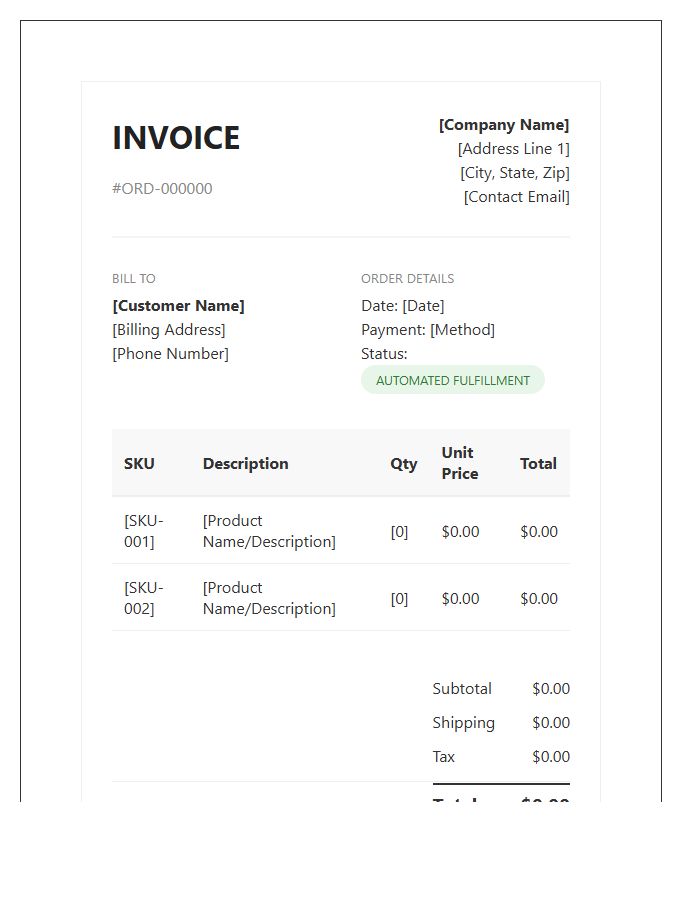Screen dimensions: 700x900
Task: Click the Subtotal amount $0.00
Action: [x=551, y=689]
